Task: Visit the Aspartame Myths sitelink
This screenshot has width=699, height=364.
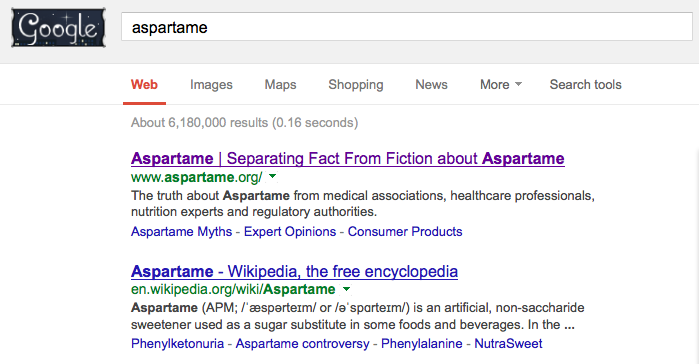Action: coord(181,232)
